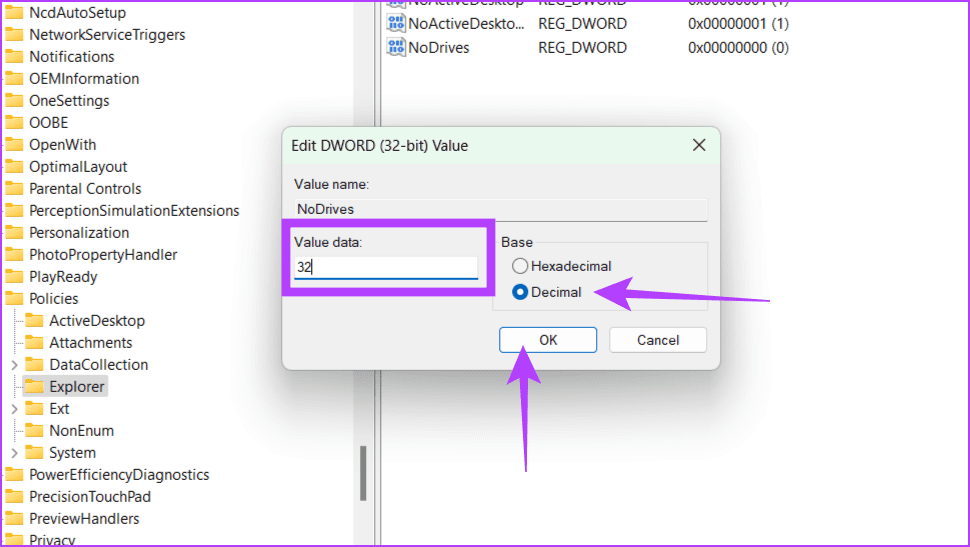Open the OEMInformation folder icon
Viewport: 970px width, 547px height.
(x=14, y=79)
